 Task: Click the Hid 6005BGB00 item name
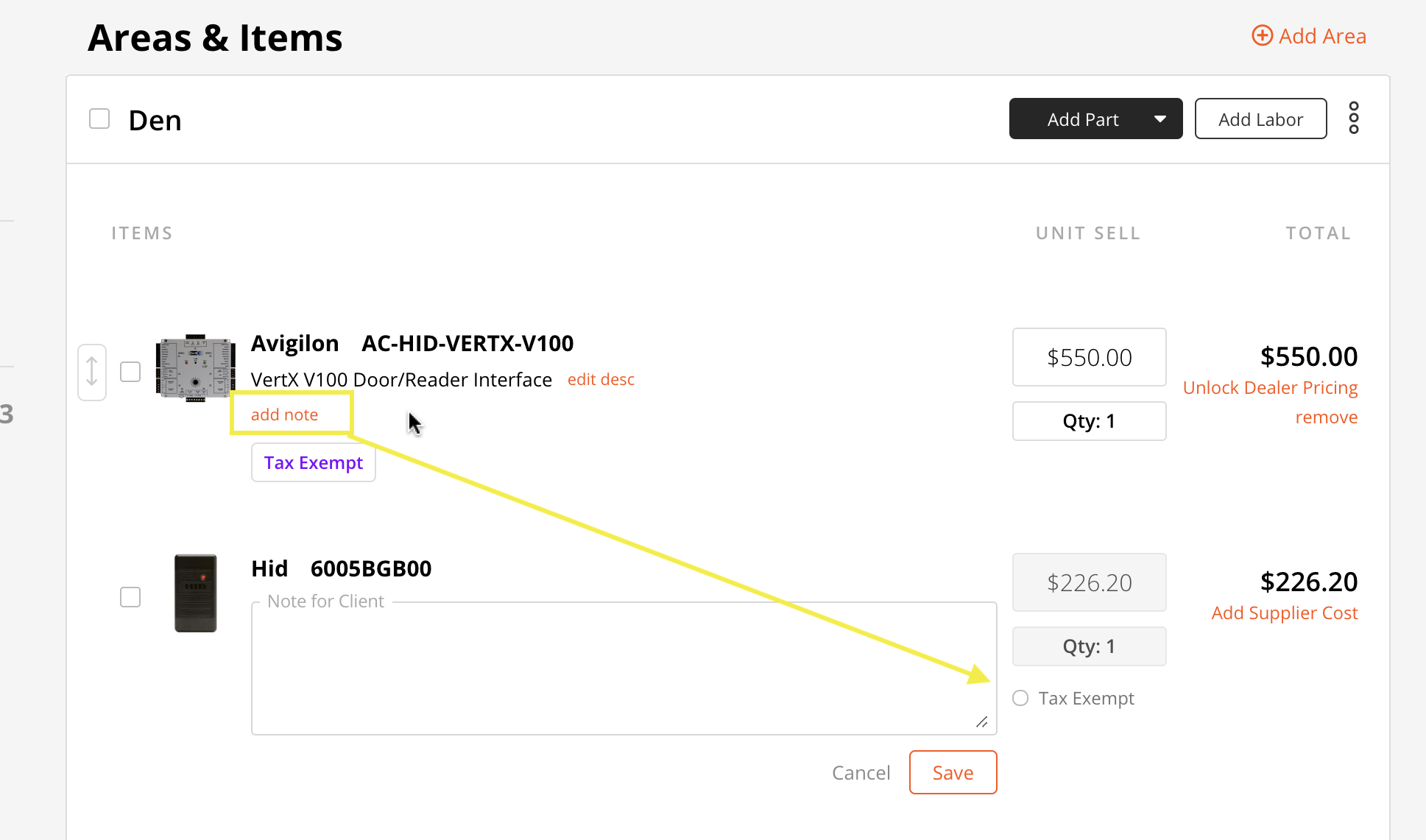point(341,568)
